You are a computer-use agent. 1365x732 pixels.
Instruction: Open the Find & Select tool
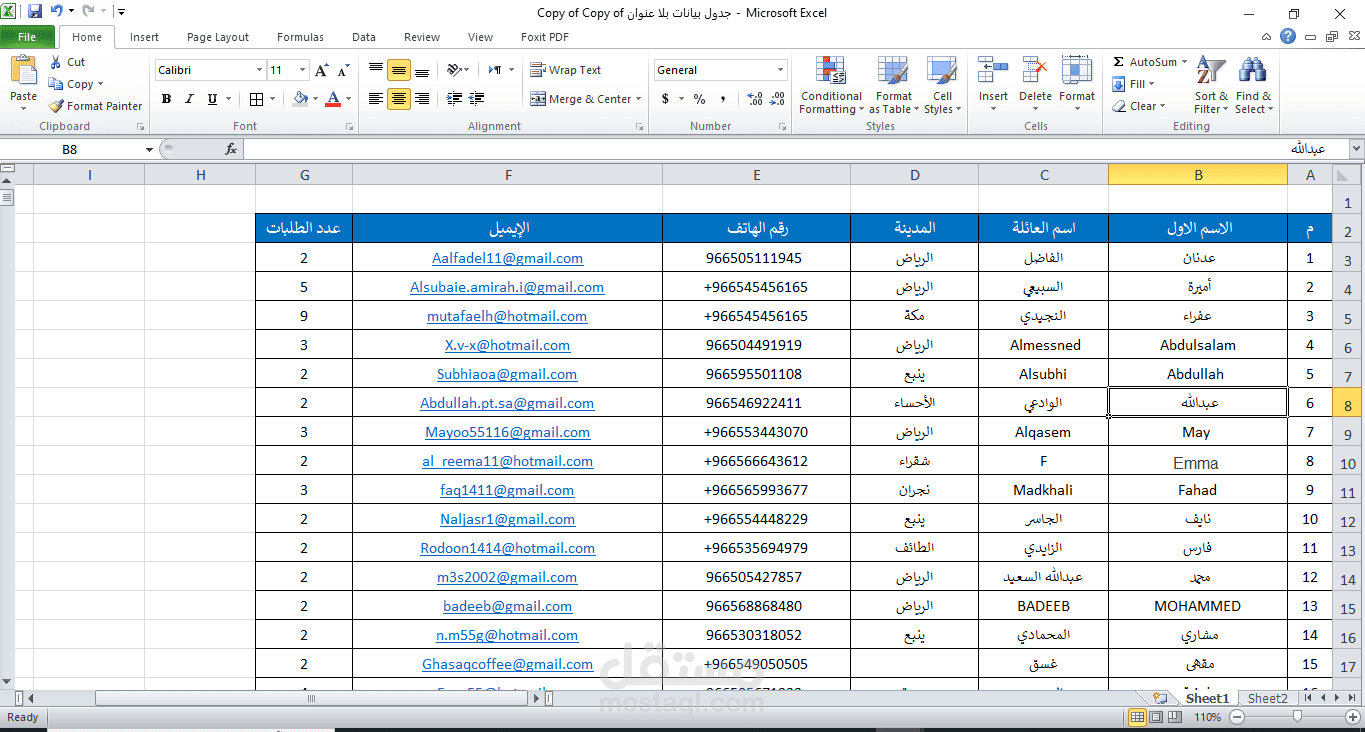1252,86
